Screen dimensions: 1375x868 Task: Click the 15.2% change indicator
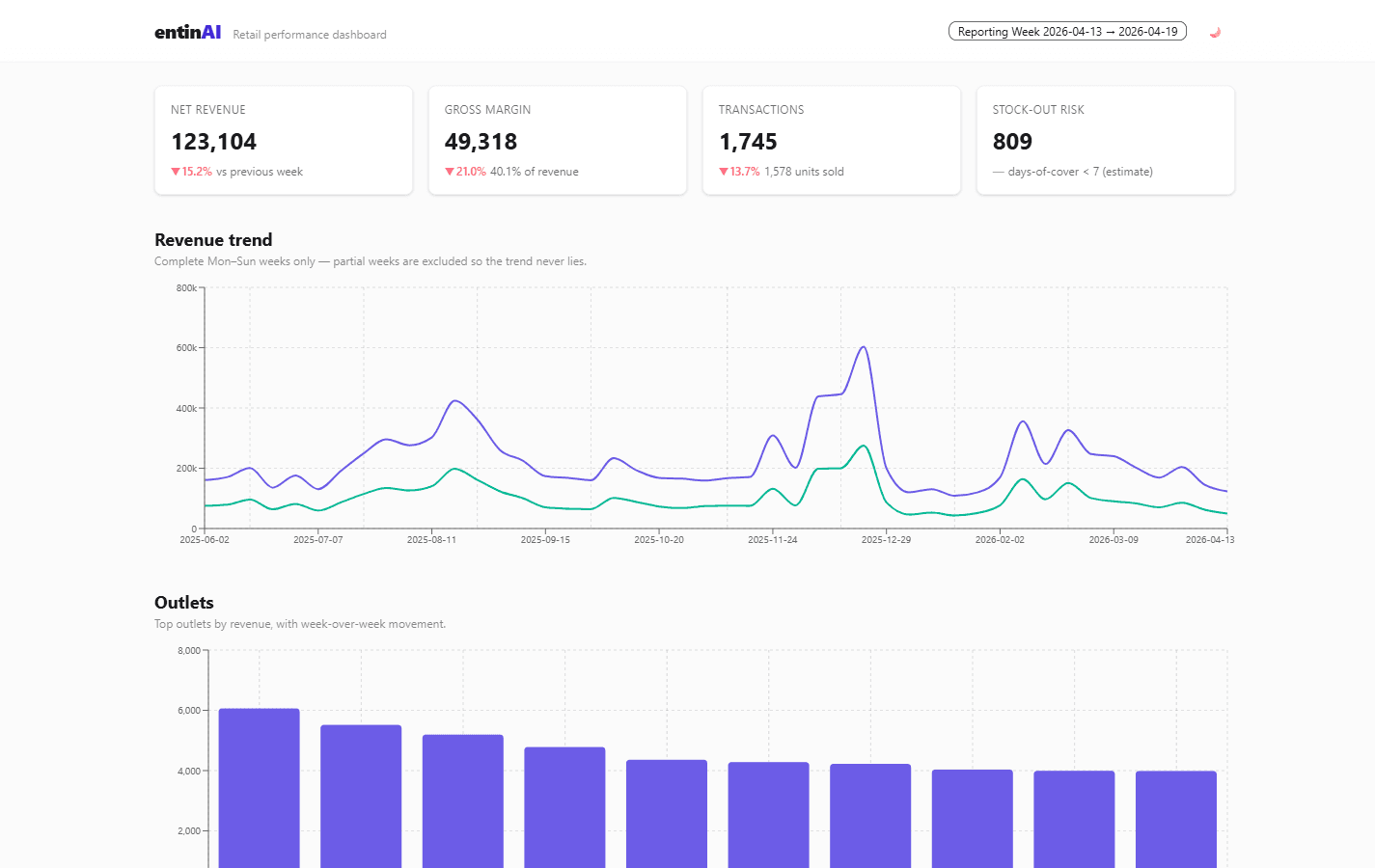[191, 172]
